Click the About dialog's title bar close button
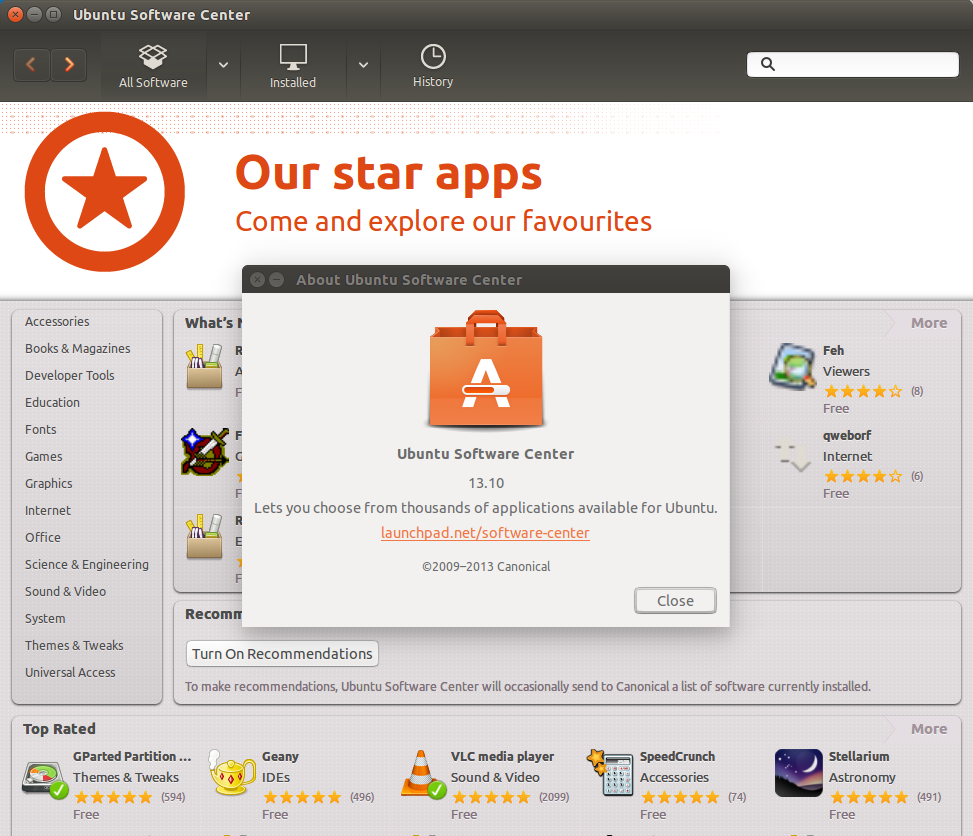973x836 pixels. (258, 280)
